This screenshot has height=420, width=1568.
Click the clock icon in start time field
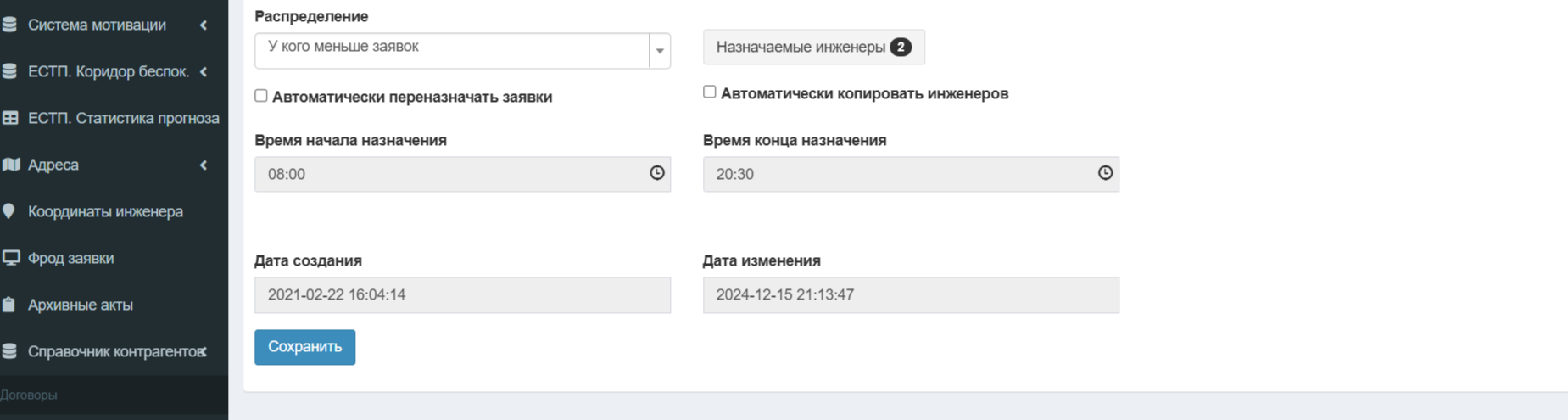(656, 173)
